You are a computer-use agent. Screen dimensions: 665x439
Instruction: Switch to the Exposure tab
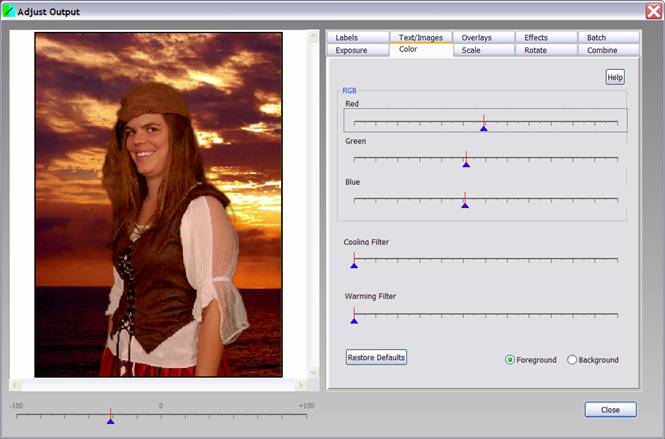358,50
